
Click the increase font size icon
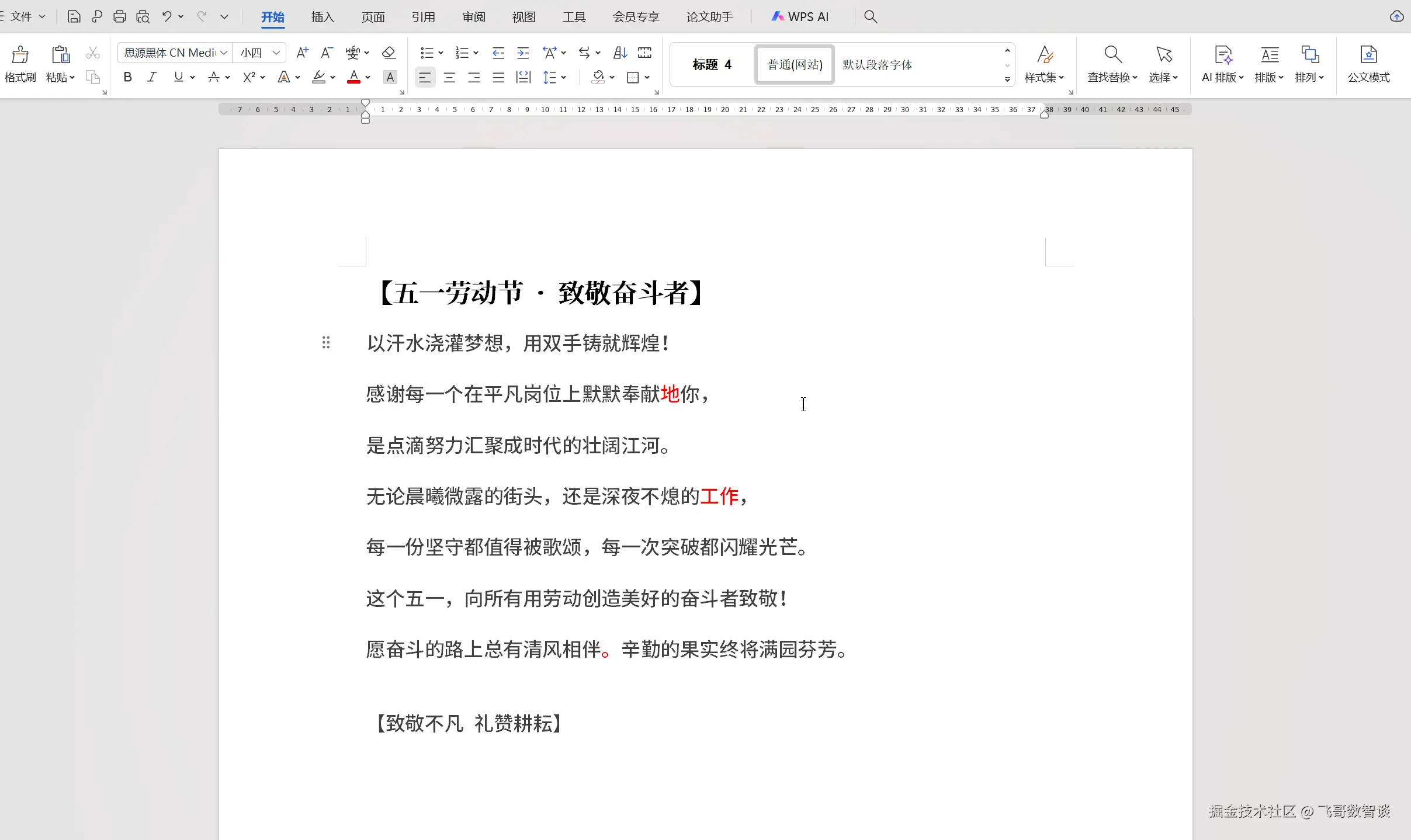(302, 53)
